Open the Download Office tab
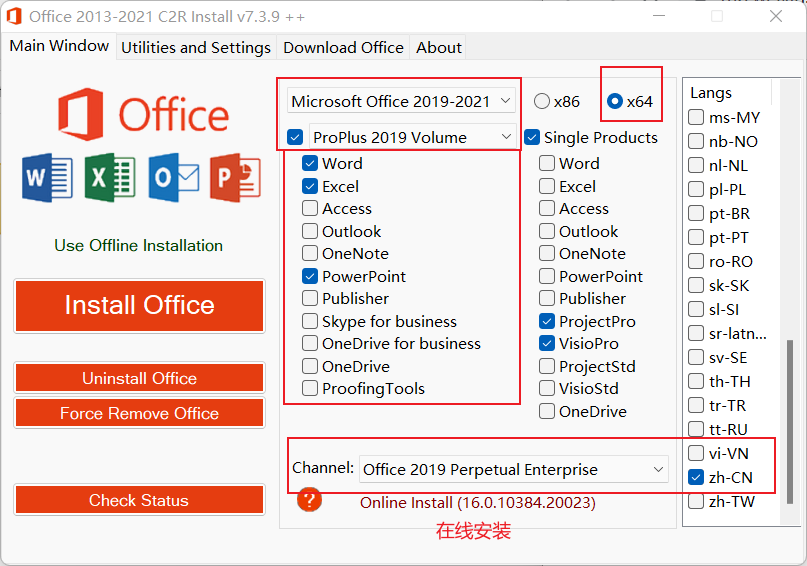807x566 pixels. (x=343, y=47)
